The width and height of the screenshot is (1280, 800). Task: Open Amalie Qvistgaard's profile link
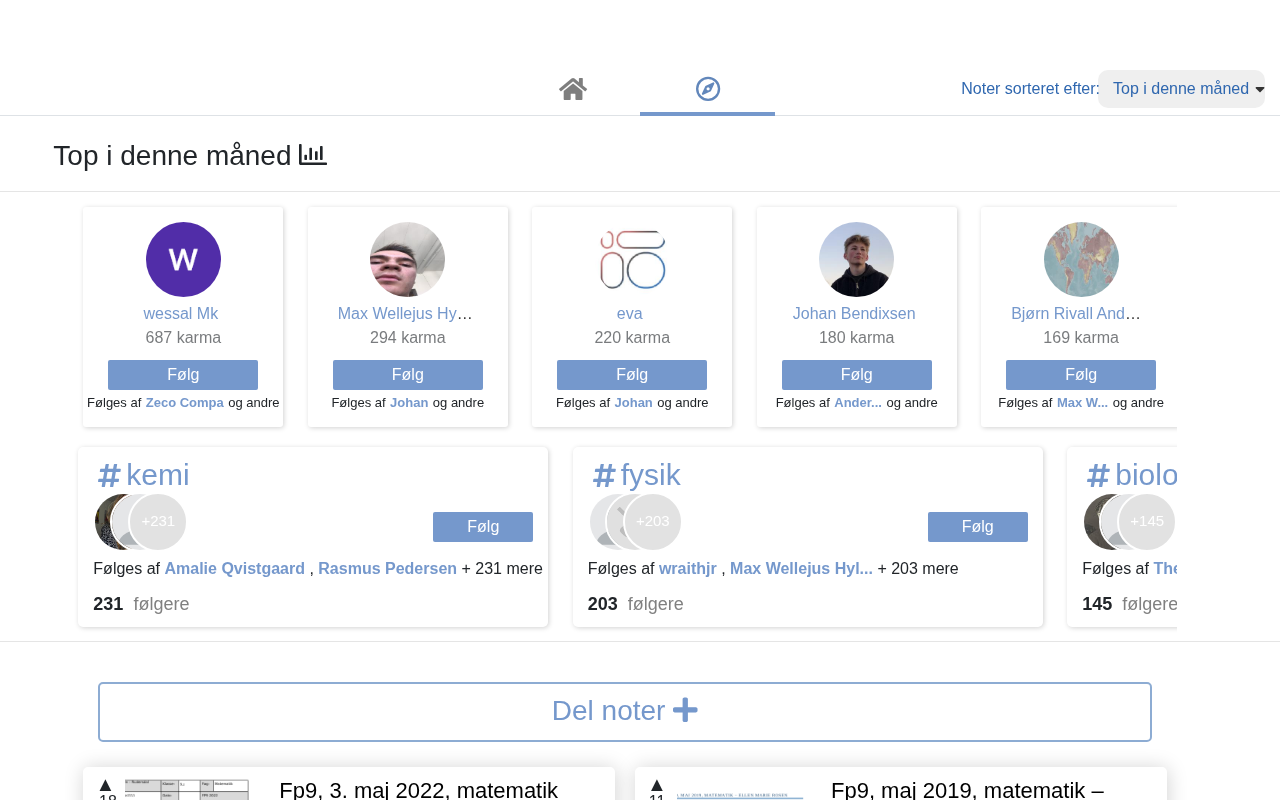pos(235,569)
